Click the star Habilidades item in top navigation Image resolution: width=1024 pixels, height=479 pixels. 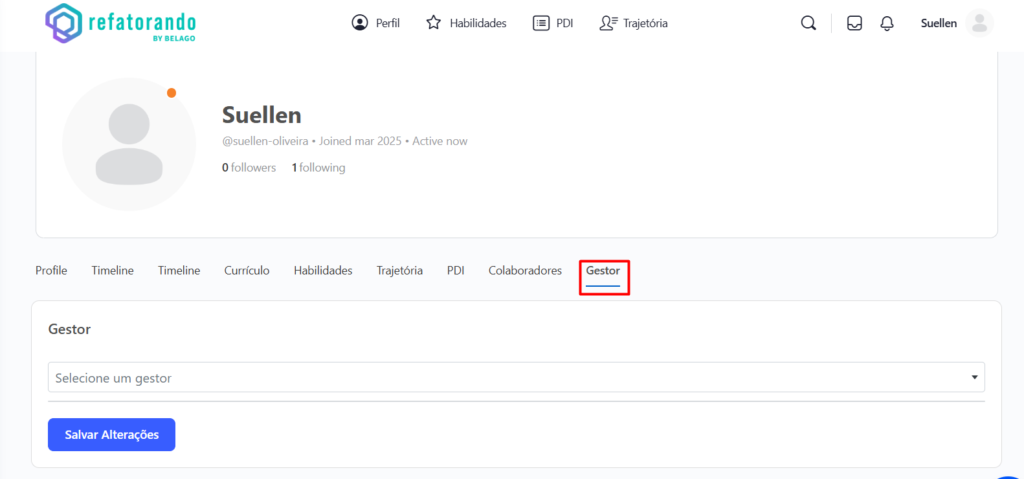[466, 23]
